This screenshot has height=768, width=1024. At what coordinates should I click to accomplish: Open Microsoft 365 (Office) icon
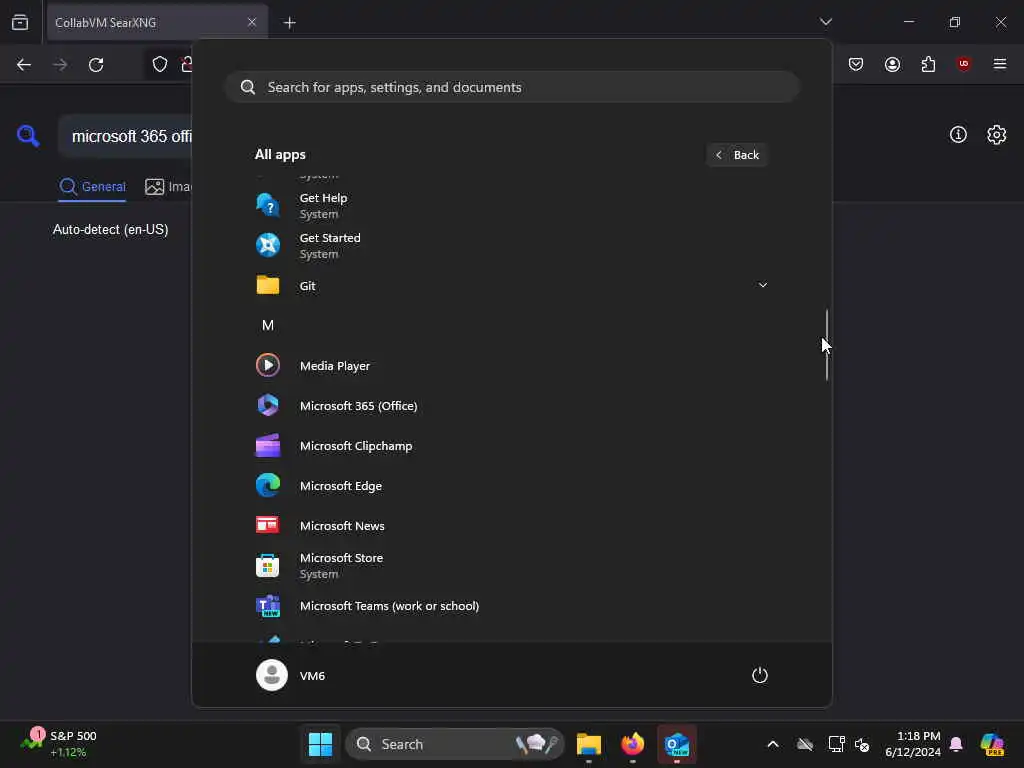click(268, 406)
